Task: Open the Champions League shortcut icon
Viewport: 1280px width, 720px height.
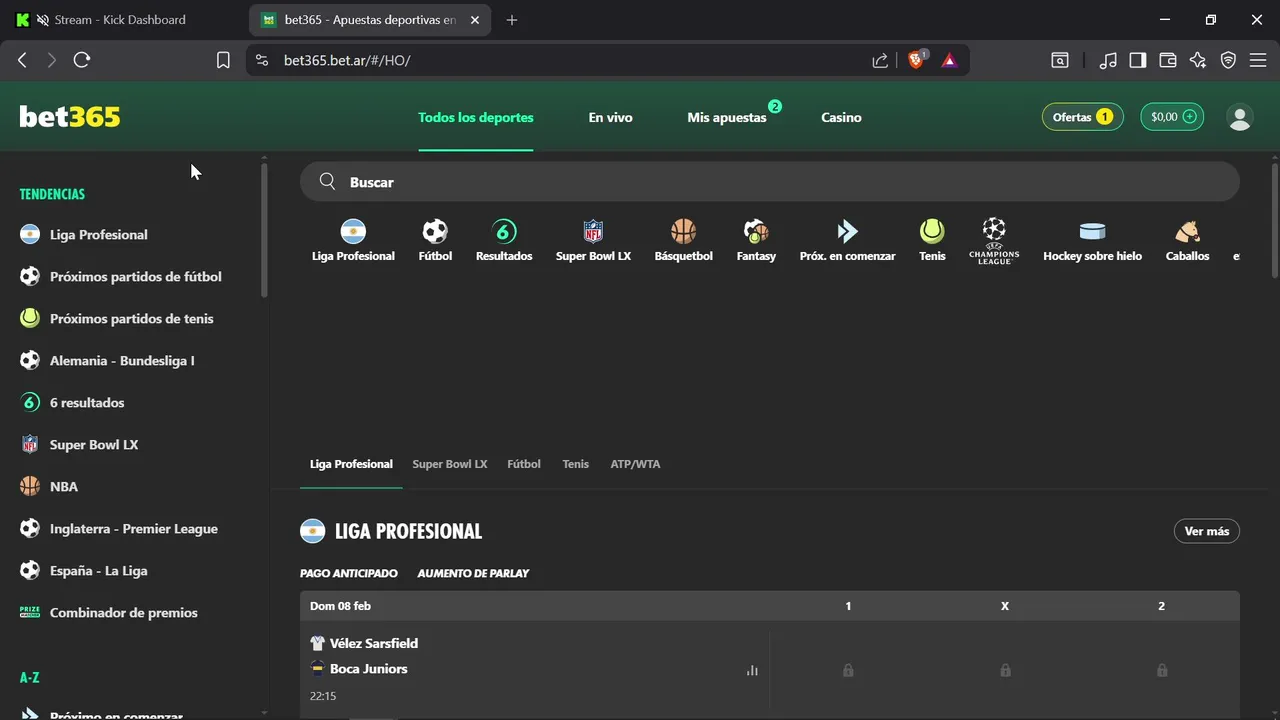Action: (994, 240)
